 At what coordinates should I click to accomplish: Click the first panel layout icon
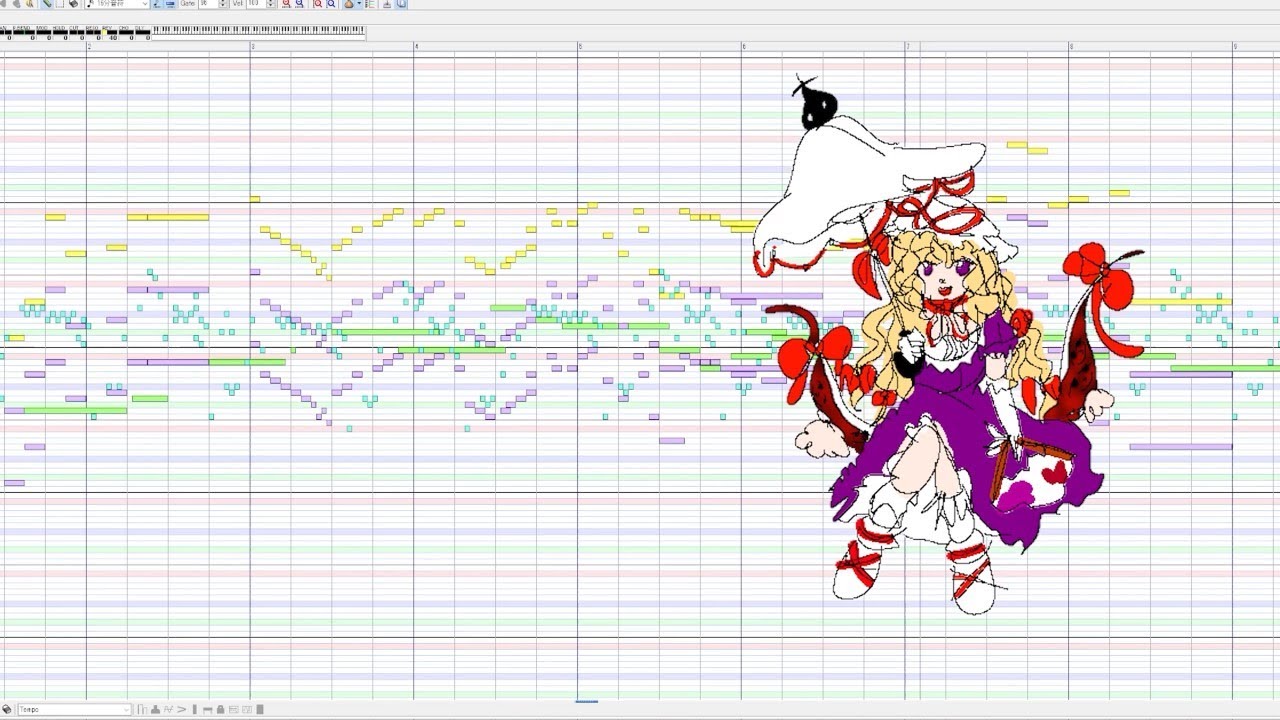234,709
